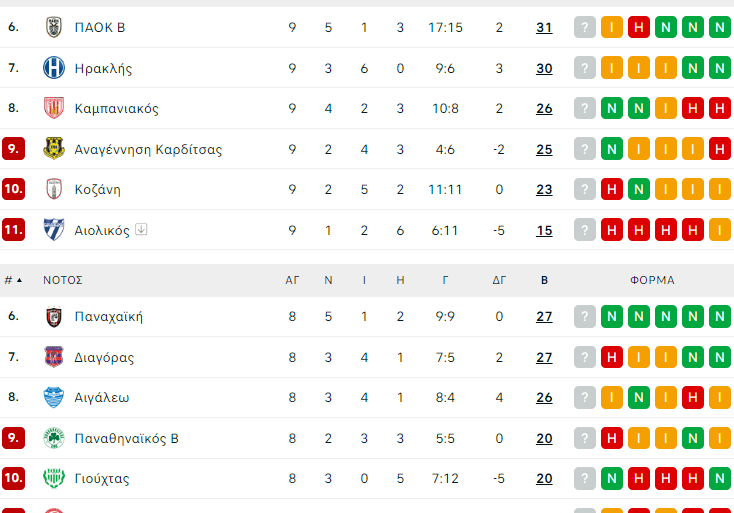Click ΠΑΟΚ Β's red Η form badge
Viewport: 734px width, 513px height.
coord(638,28)
